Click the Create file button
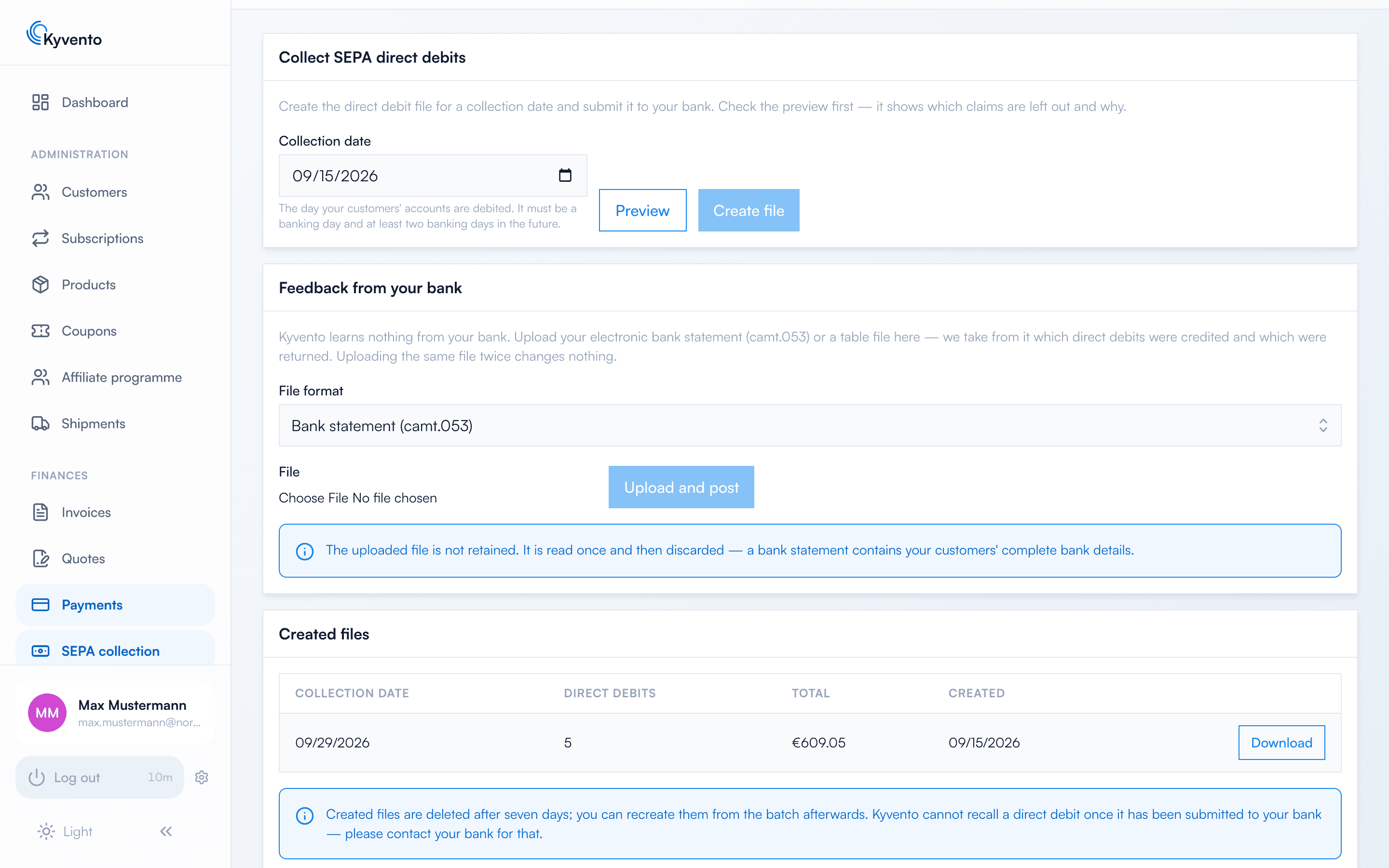 (x=749, y=210)
